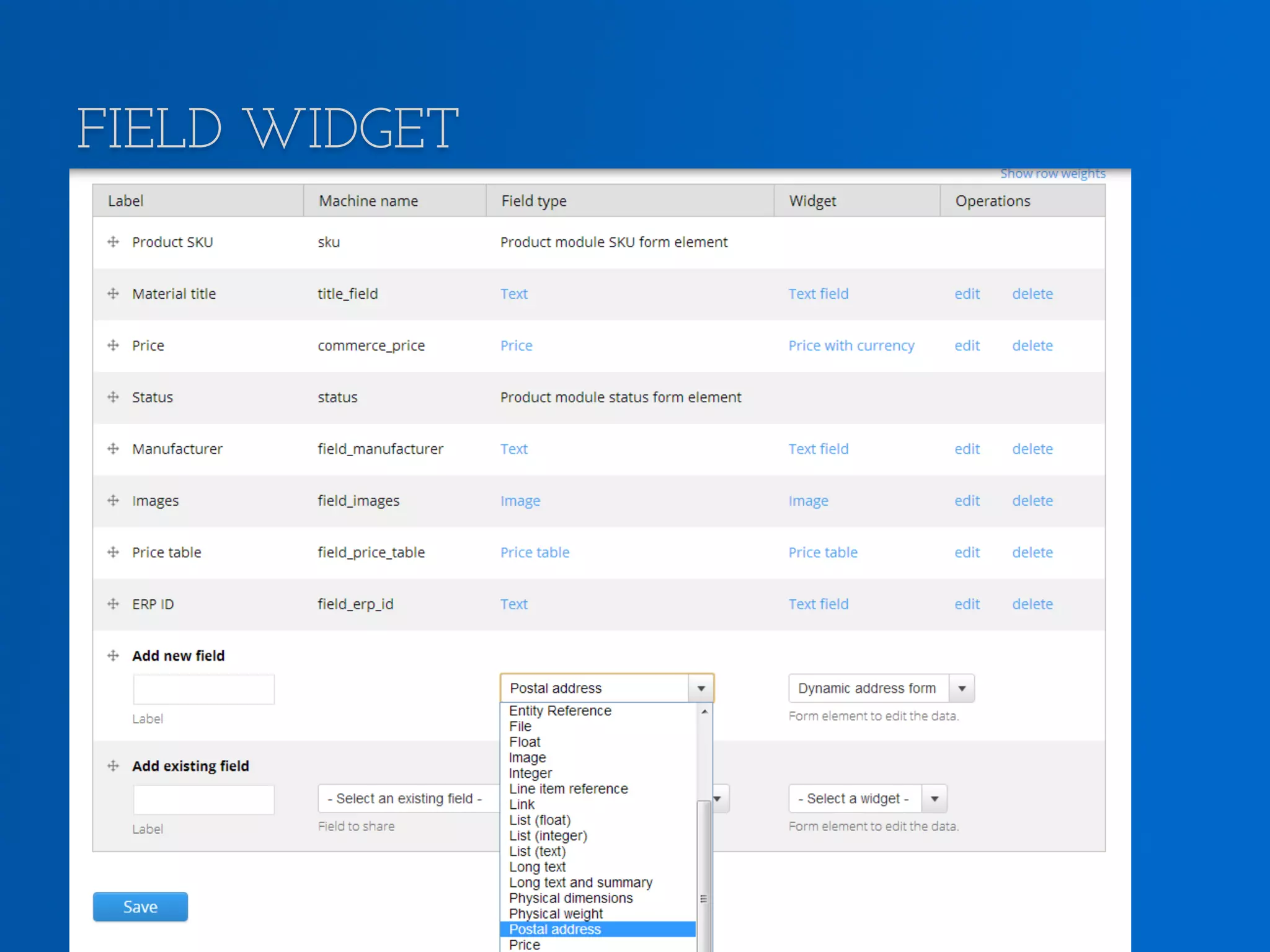Viewport: 1270px width, 952px height.
Task: Open the Dynamic address form widget dropdown
Action: (x=881, y=688)
